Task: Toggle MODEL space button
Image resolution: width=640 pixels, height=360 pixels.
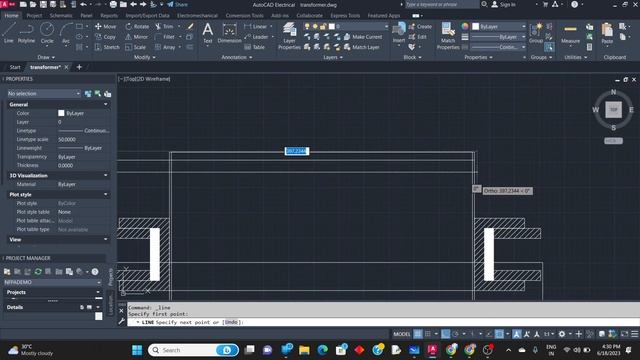Action: 402,334
